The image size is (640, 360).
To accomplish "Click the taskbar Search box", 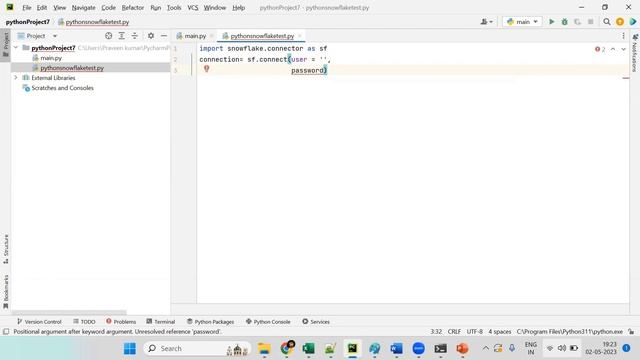I will (197, 349).
